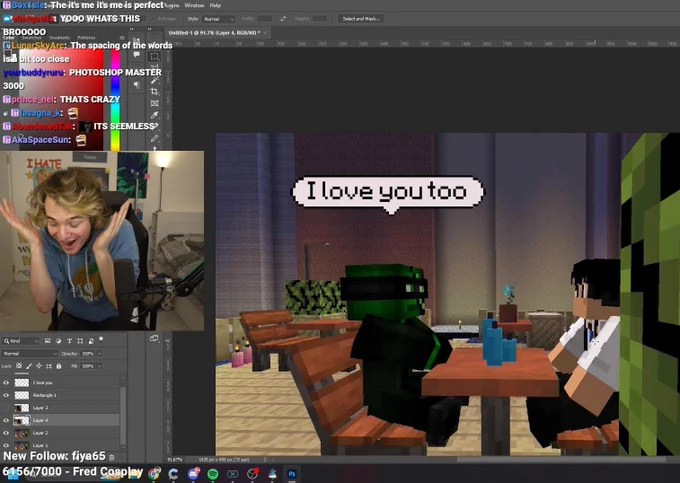Open the Plugins menu
This screenshot has width=680, height=483.
point(172,5)
